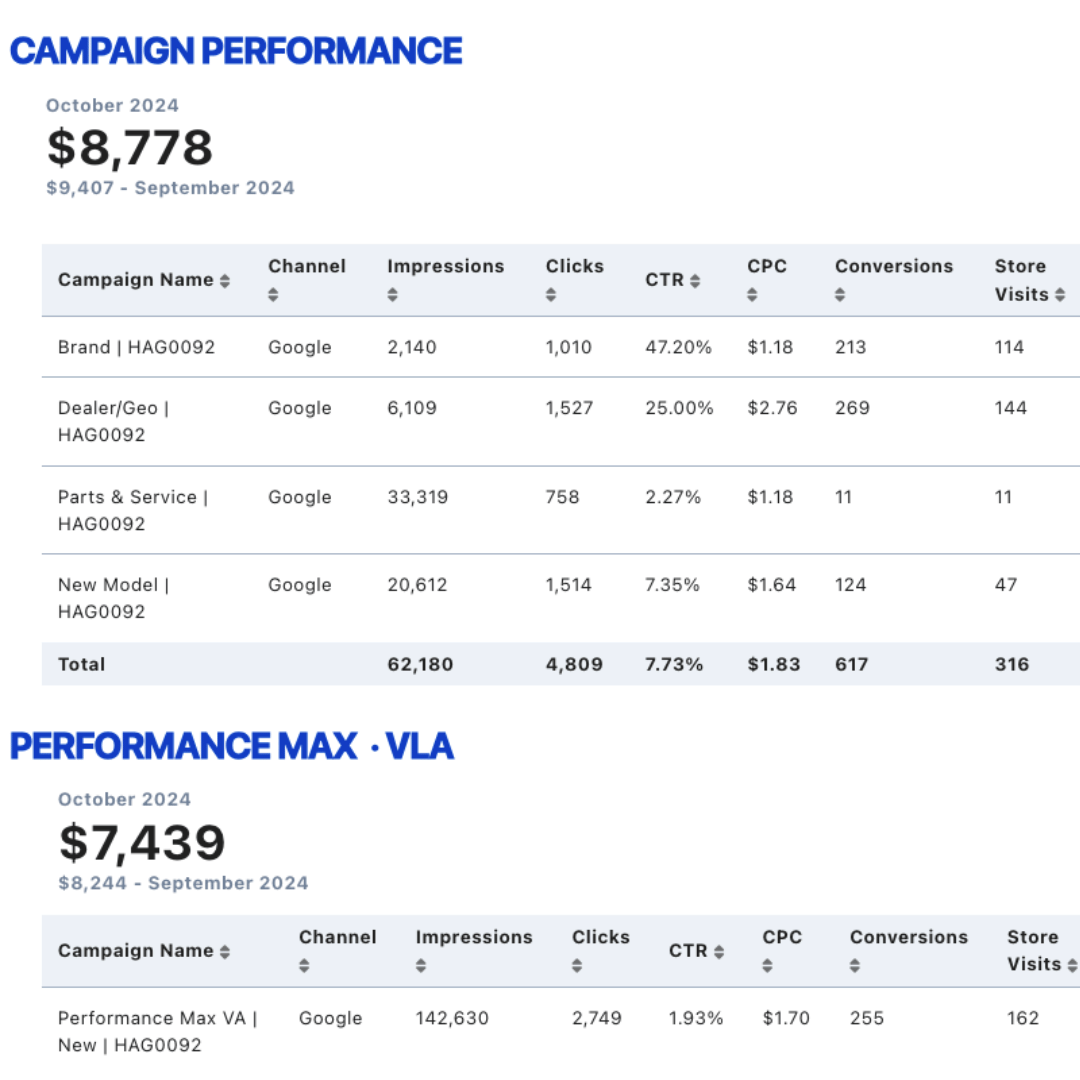Sort Campaign Performance table by CPC arrows
Viewport: 1080px width, 1080px height.
coord(752,295)
